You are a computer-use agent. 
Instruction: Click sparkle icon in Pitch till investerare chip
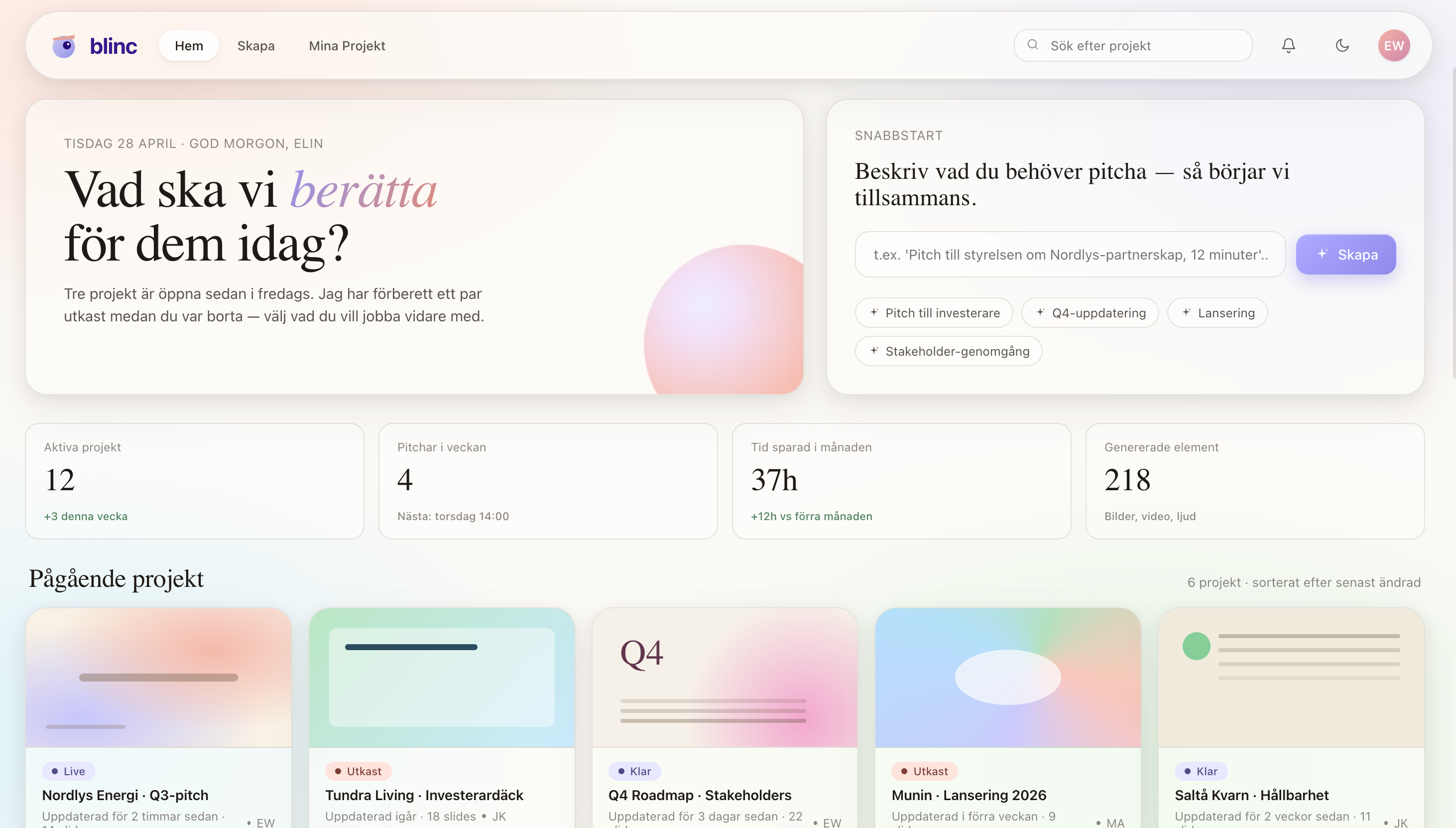click(874, 312)
